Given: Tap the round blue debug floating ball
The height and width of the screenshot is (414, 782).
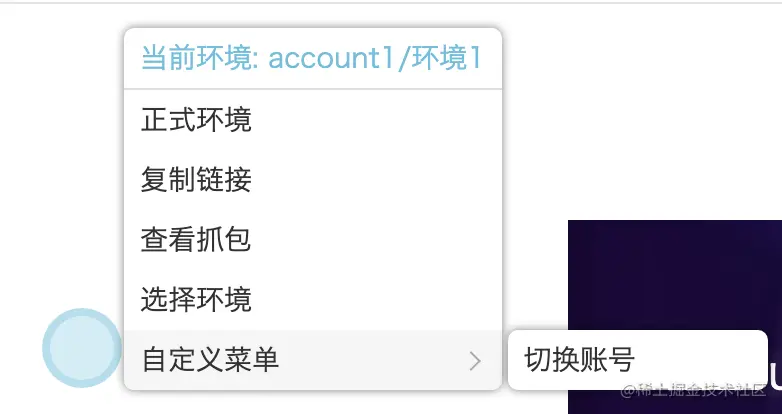Looking at the screenshot, I should (x=82, y=348).
